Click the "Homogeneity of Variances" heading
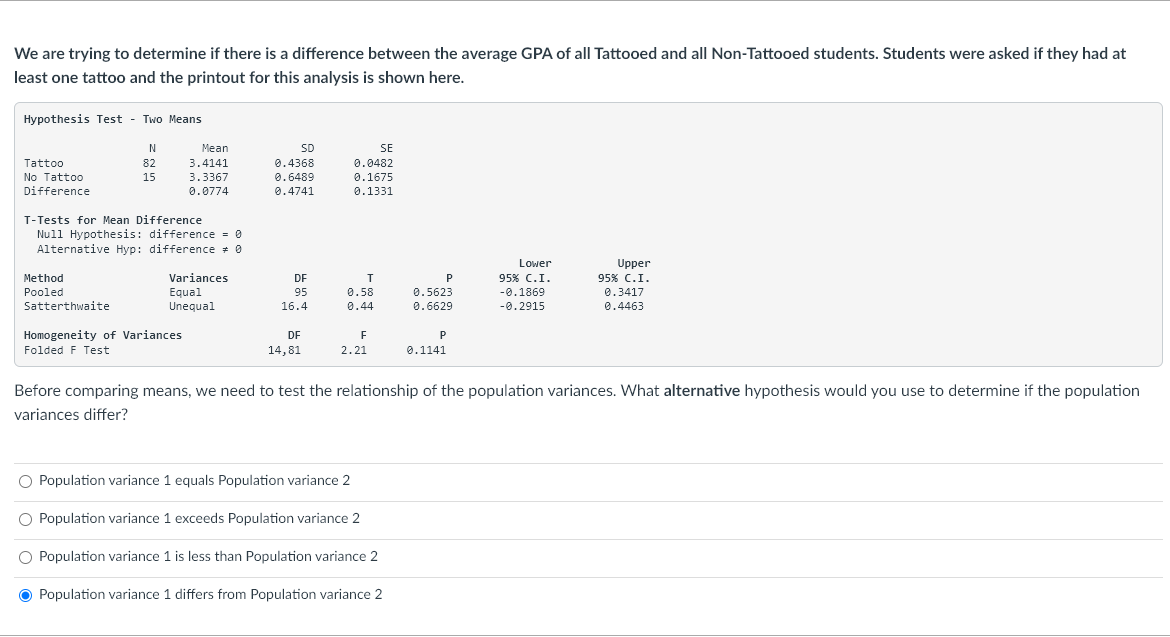 point(102,335)
